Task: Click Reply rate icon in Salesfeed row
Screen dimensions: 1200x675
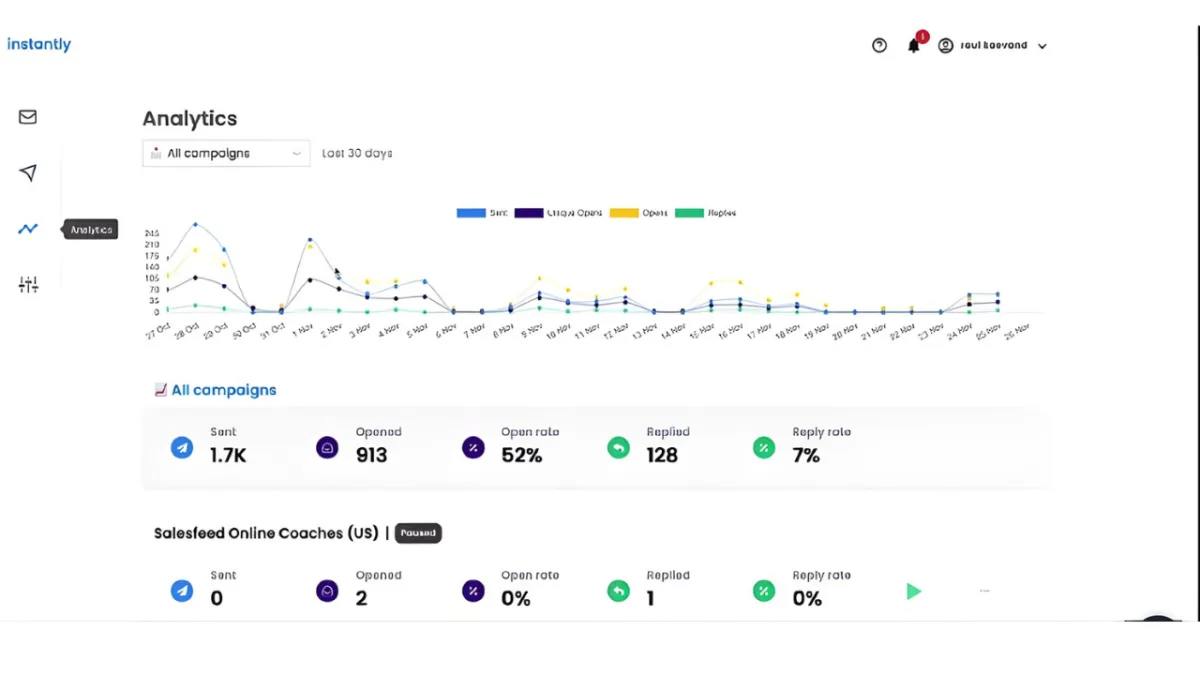Action: pyautogui.click(x=764, y=591)
